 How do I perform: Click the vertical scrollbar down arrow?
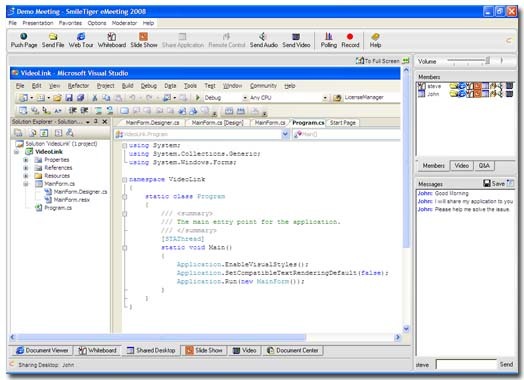click(406, 329)
